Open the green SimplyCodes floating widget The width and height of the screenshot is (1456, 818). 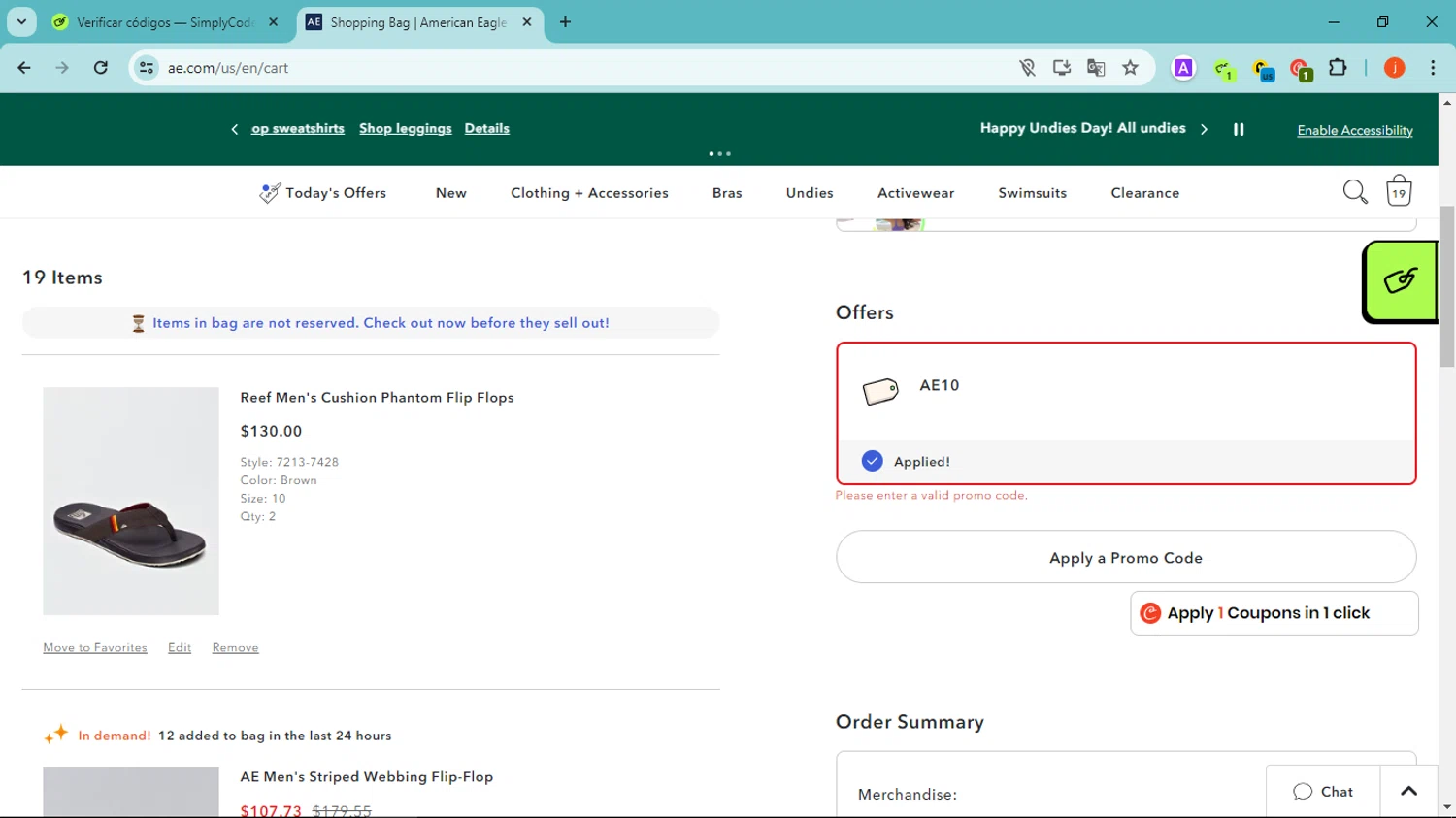(1400, 281)
